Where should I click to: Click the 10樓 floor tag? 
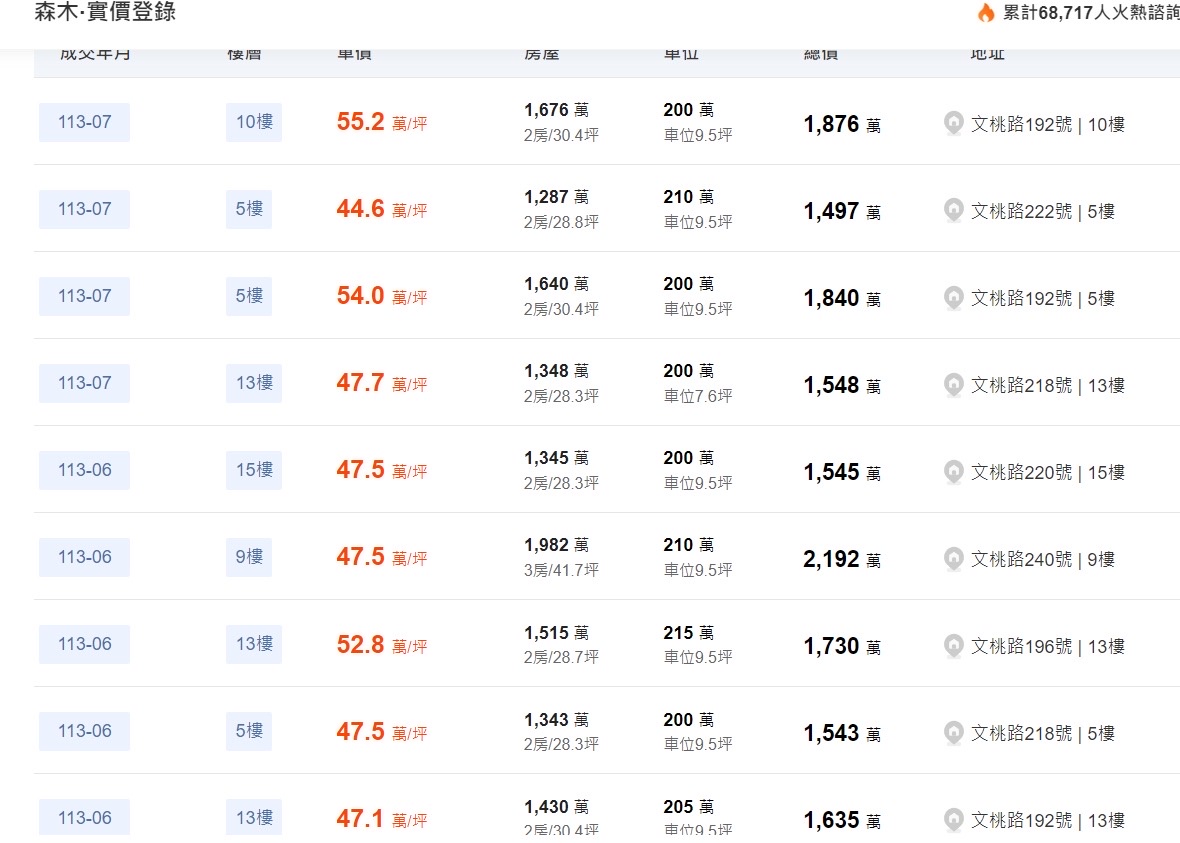click(254, 123)
